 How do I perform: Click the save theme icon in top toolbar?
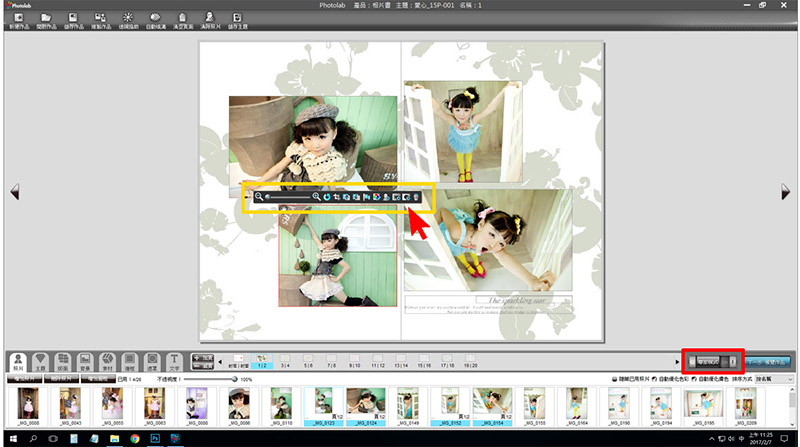pos(237,18)
